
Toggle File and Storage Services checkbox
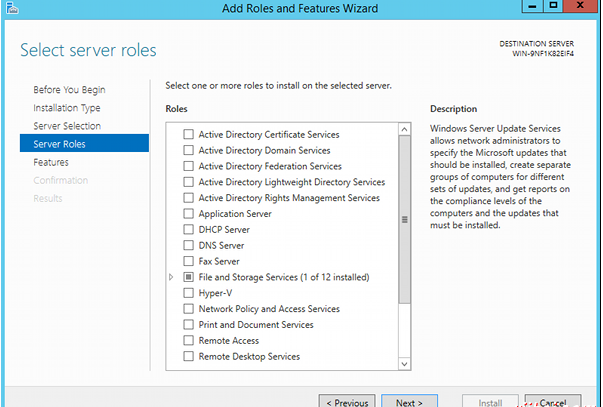[188, 277]
